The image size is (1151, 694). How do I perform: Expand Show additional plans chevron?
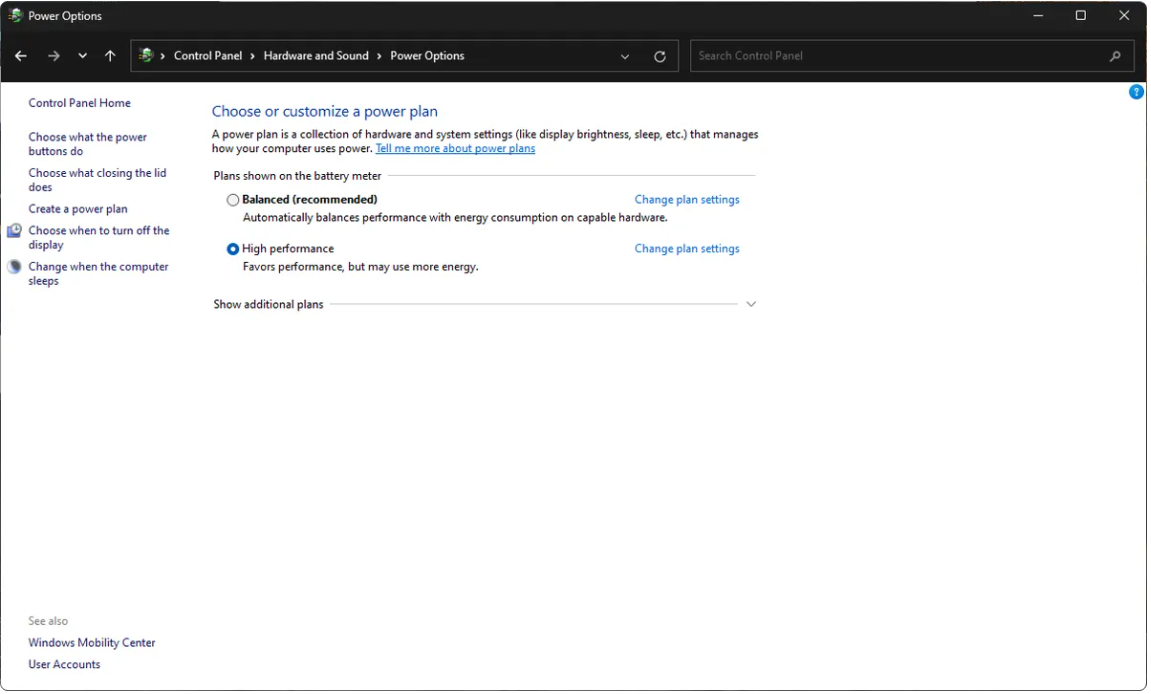coord(752,304)
